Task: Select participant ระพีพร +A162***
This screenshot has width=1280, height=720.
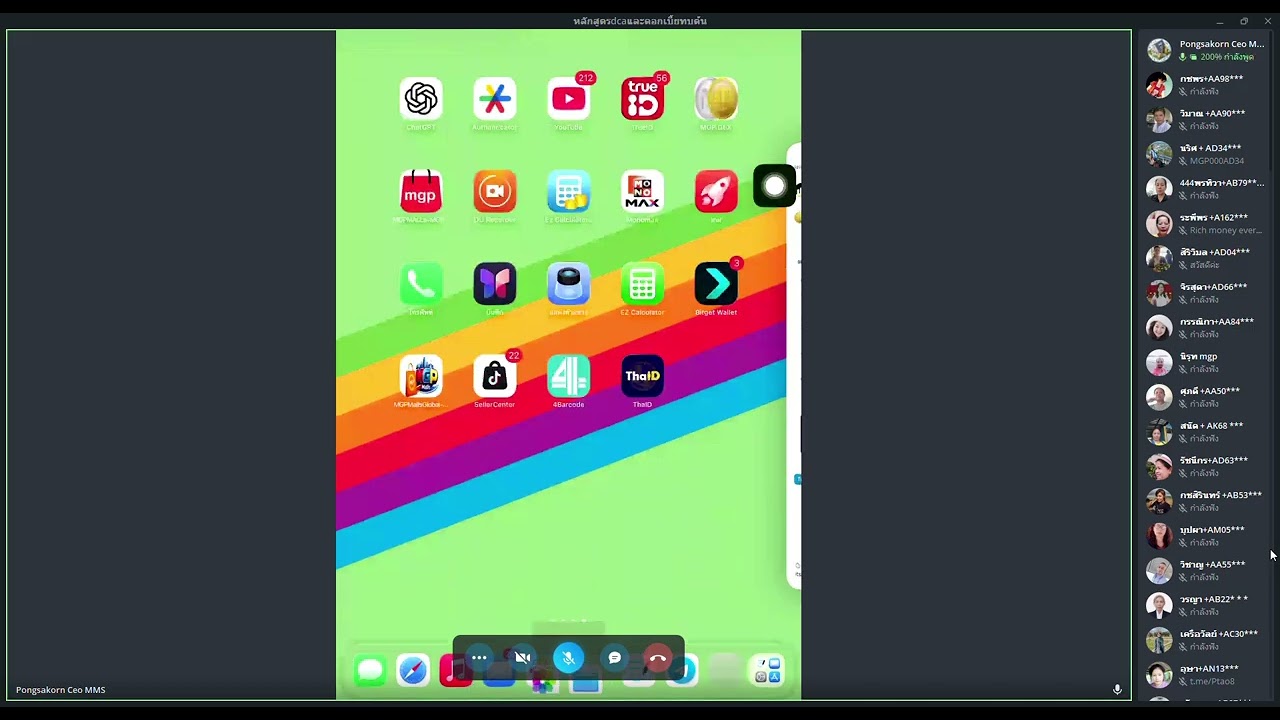Action: [1206, 224]
